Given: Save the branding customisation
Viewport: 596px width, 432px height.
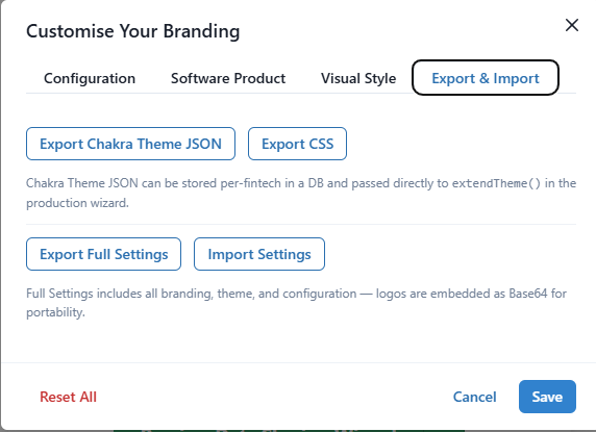Looking at the screenshot, I should pos(547,397).
